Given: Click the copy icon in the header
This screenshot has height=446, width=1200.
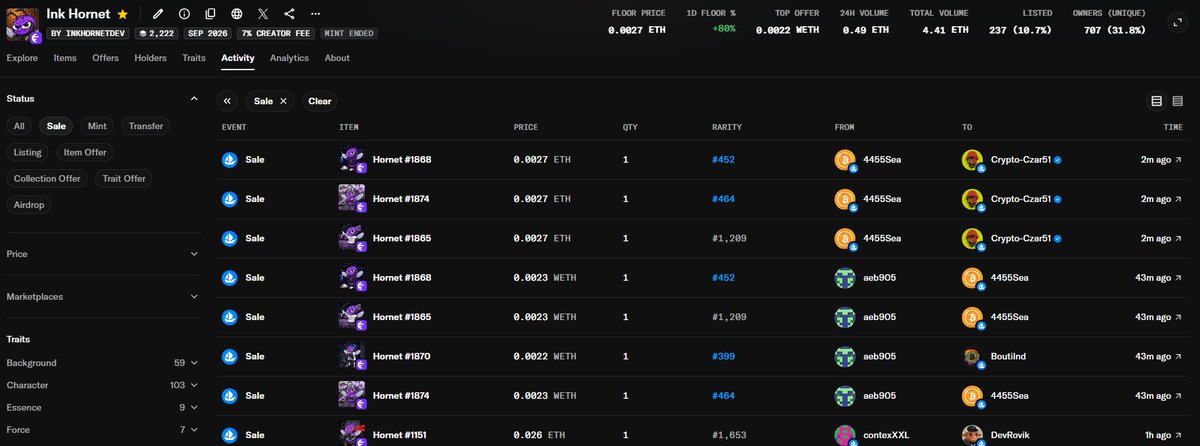Looking at the screenshot, I should tap(210, 15).
